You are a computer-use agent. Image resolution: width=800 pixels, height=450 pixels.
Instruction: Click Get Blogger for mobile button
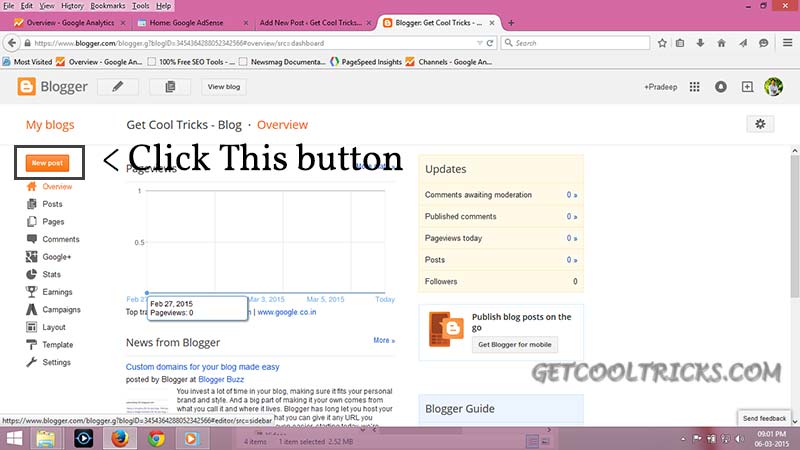[x=514, y=345]
